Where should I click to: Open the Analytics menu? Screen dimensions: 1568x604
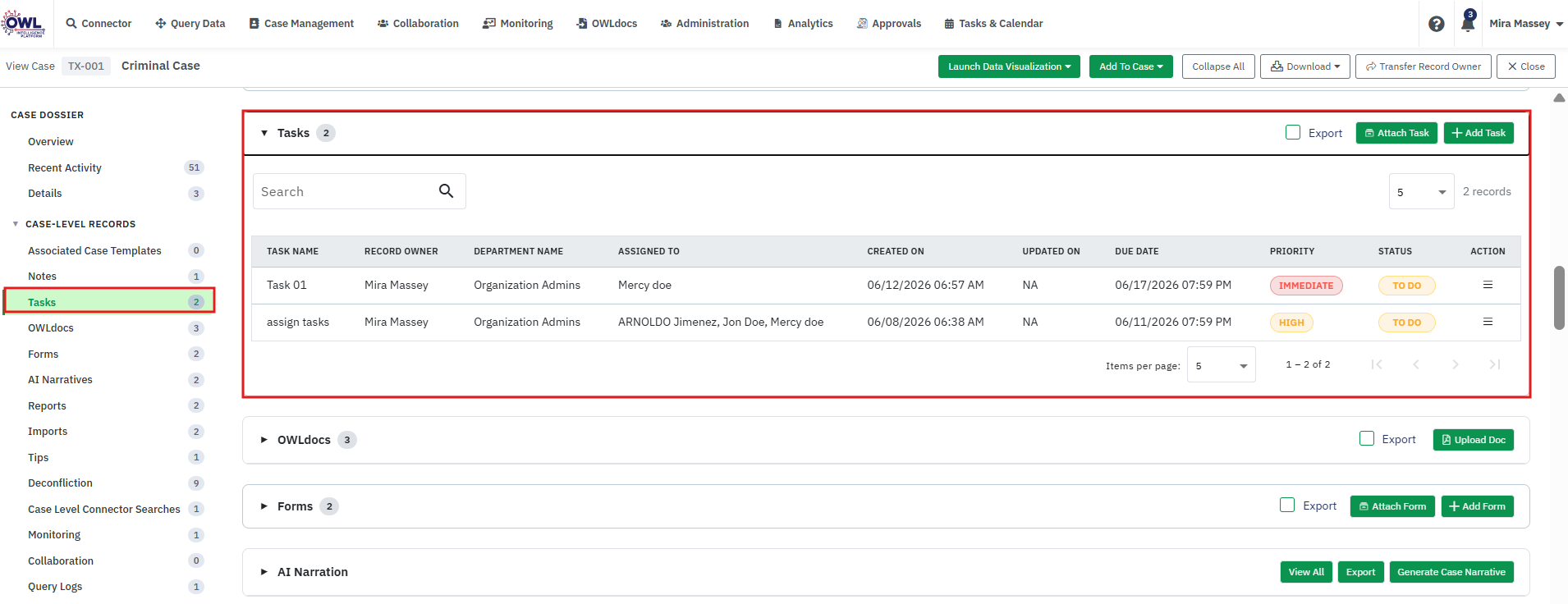click(x=803, y=24)
